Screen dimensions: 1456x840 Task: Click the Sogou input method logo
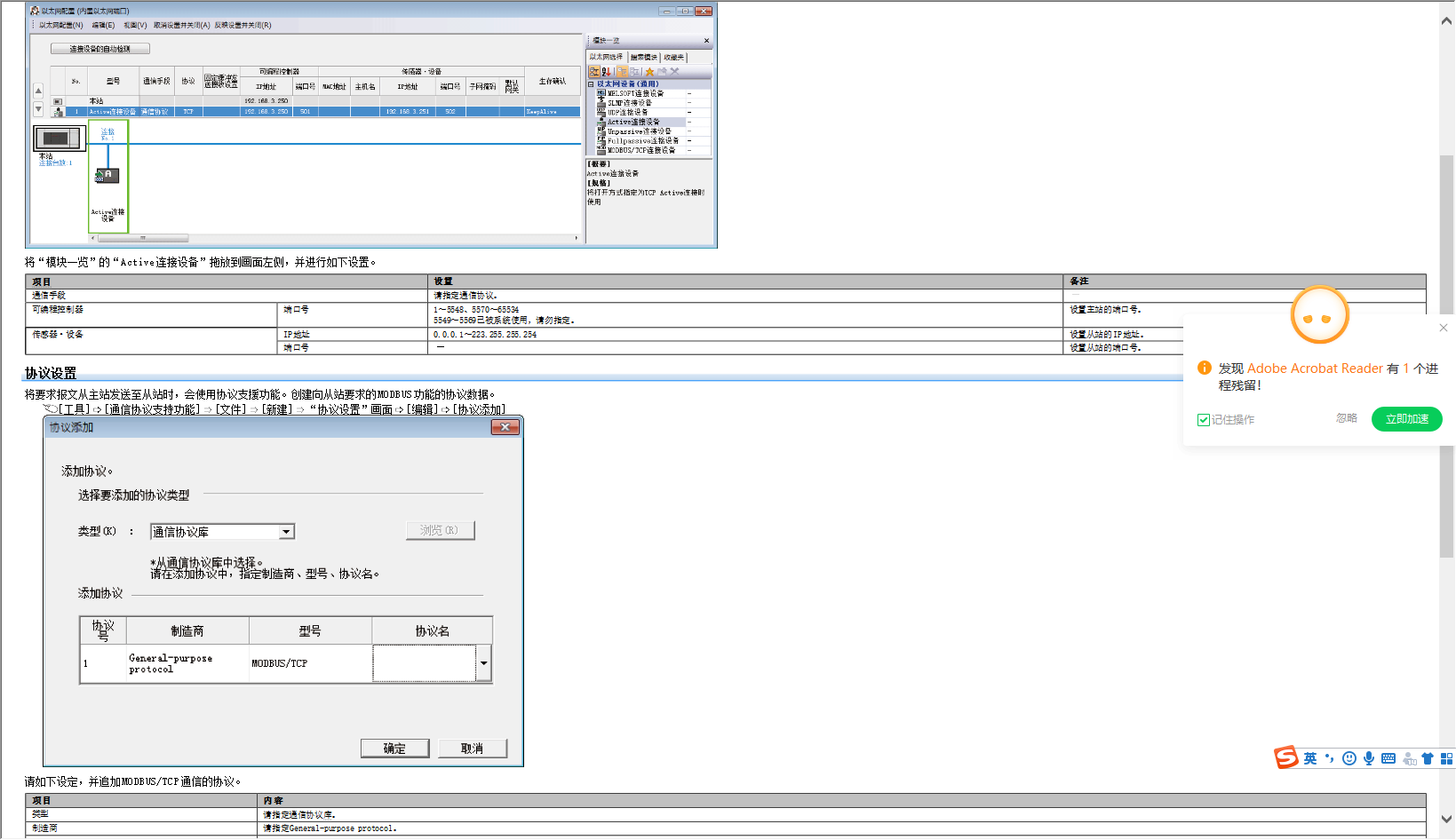[x=1285, y=757]
